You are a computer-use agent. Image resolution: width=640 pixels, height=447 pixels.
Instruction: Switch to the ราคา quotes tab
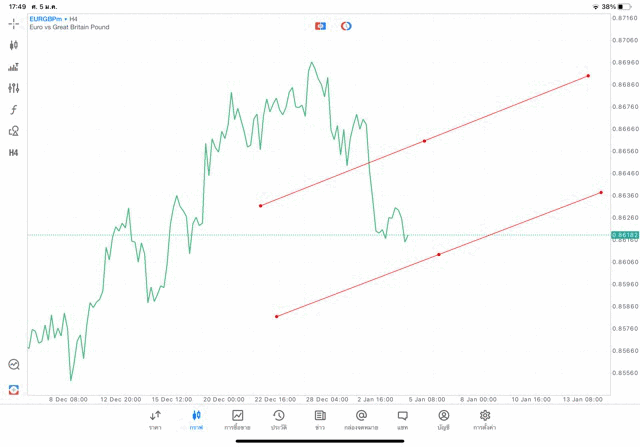point(155,420)
